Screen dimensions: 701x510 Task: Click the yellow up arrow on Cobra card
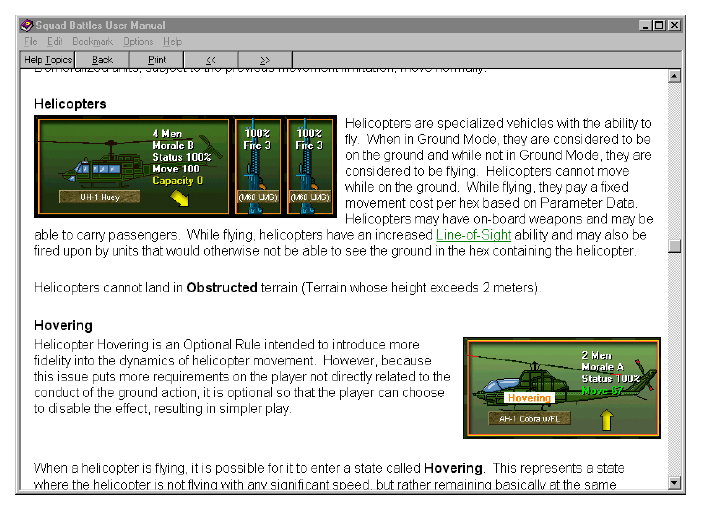click(x=606, y=420)
